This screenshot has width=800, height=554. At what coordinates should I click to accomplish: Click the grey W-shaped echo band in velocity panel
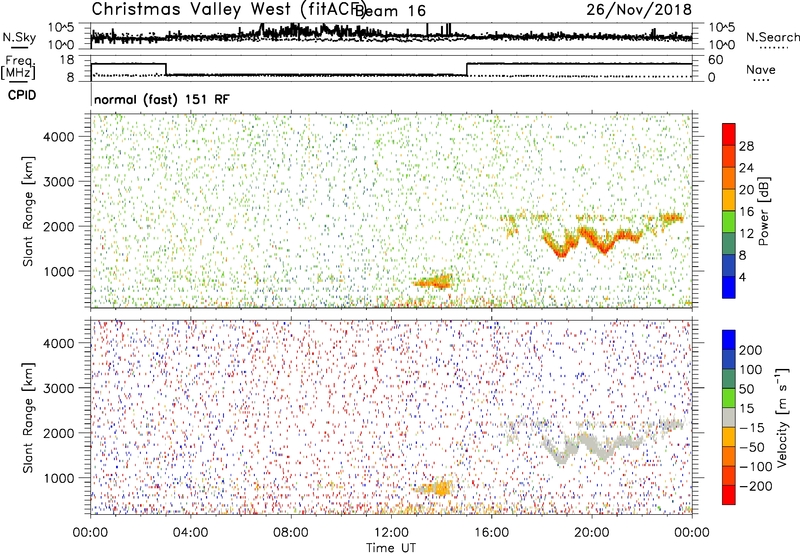592,445
